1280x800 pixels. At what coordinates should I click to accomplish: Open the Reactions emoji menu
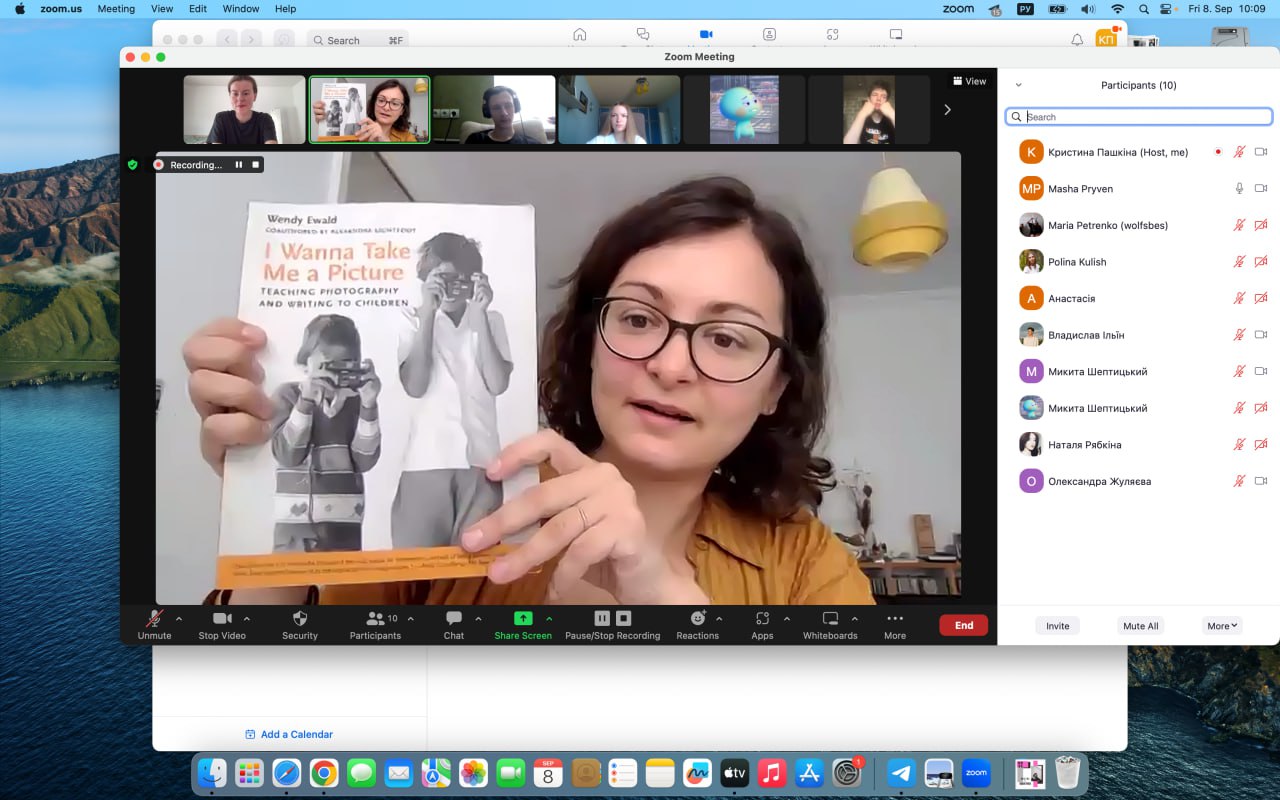tap(698, 619)
